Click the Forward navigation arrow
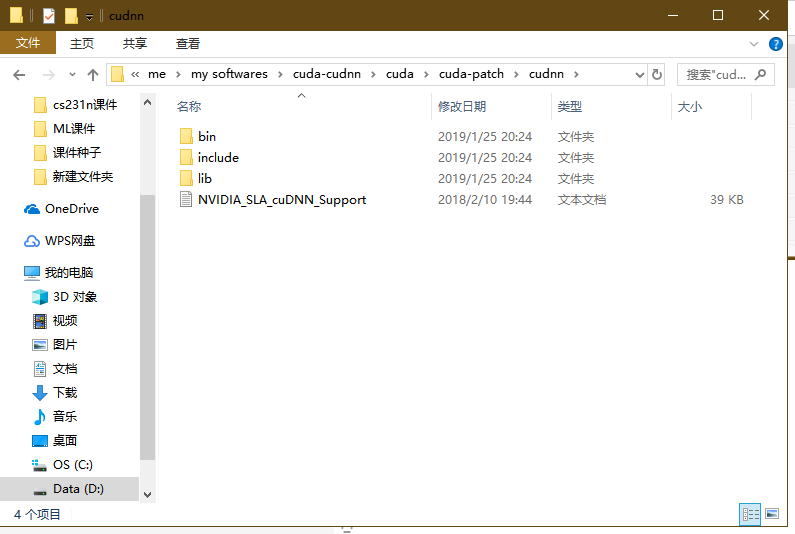The width and height of the screenshot is (795, 534). 49,75
